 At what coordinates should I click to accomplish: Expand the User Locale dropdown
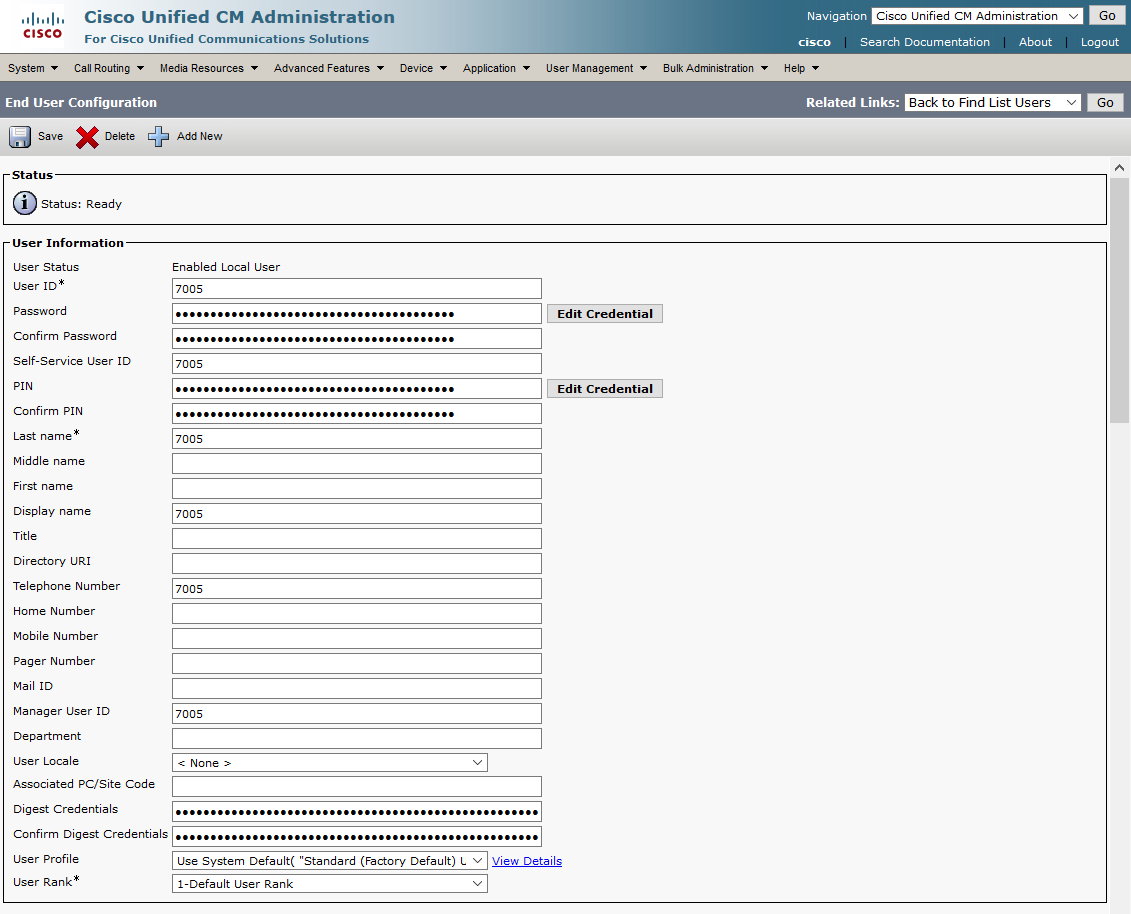pos(329,763)
